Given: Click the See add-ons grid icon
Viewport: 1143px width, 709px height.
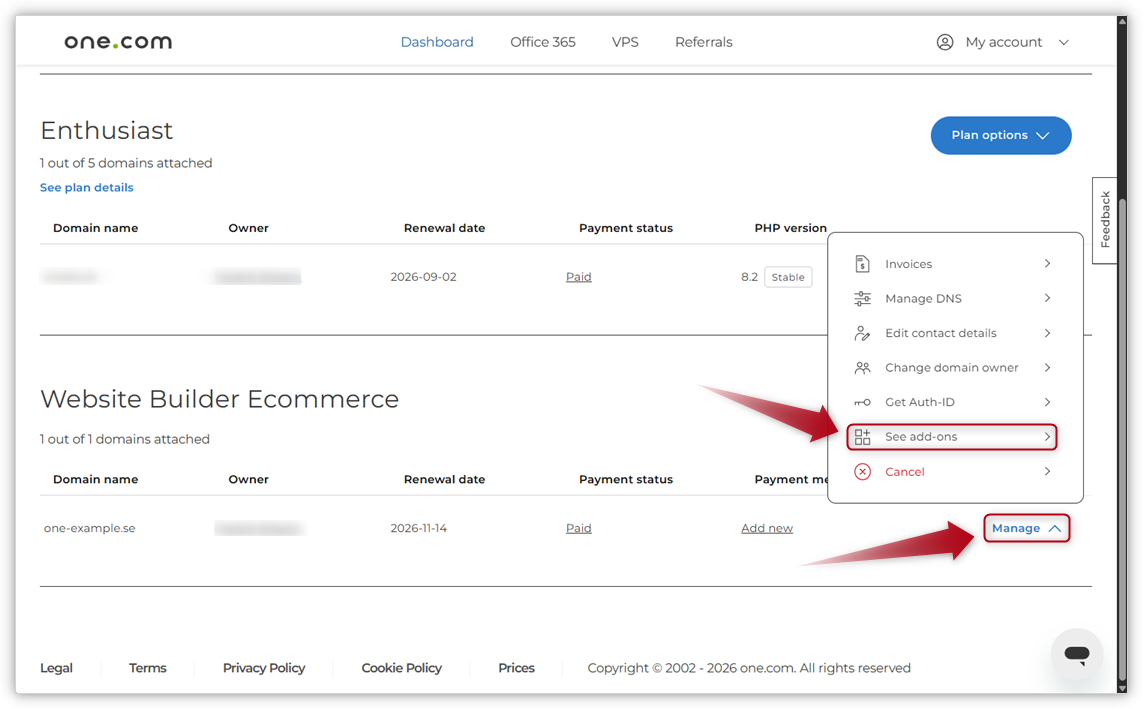Looking at the screenshot, I should [863, 436].
